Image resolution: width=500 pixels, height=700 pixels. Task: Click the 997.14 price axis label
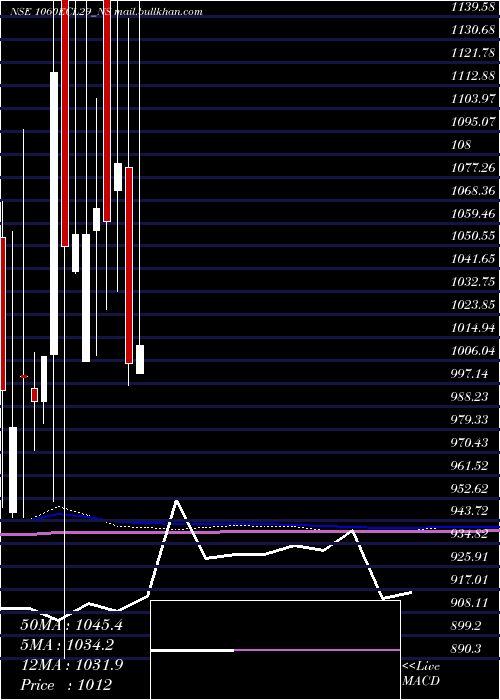click(x=470, y=374)
